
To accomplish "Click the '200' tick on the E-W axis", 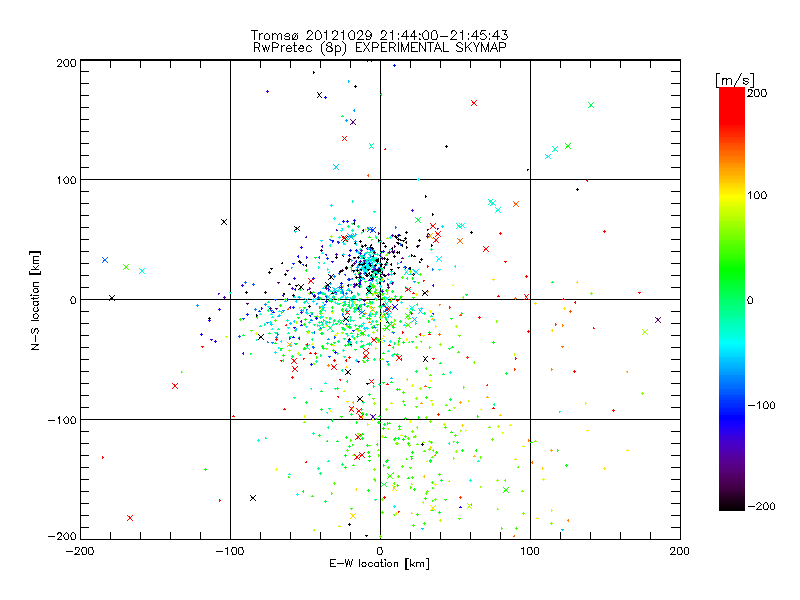I will tap(680, 551).
